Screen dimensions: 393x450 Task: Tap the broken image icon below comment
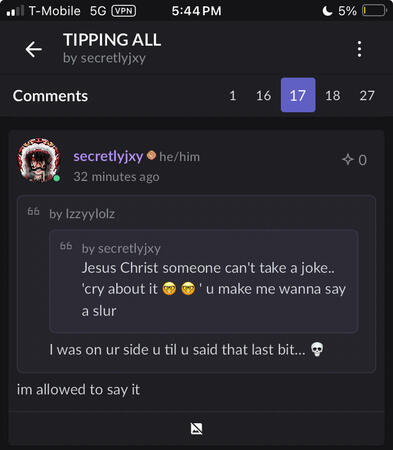[x=196, y=428]
